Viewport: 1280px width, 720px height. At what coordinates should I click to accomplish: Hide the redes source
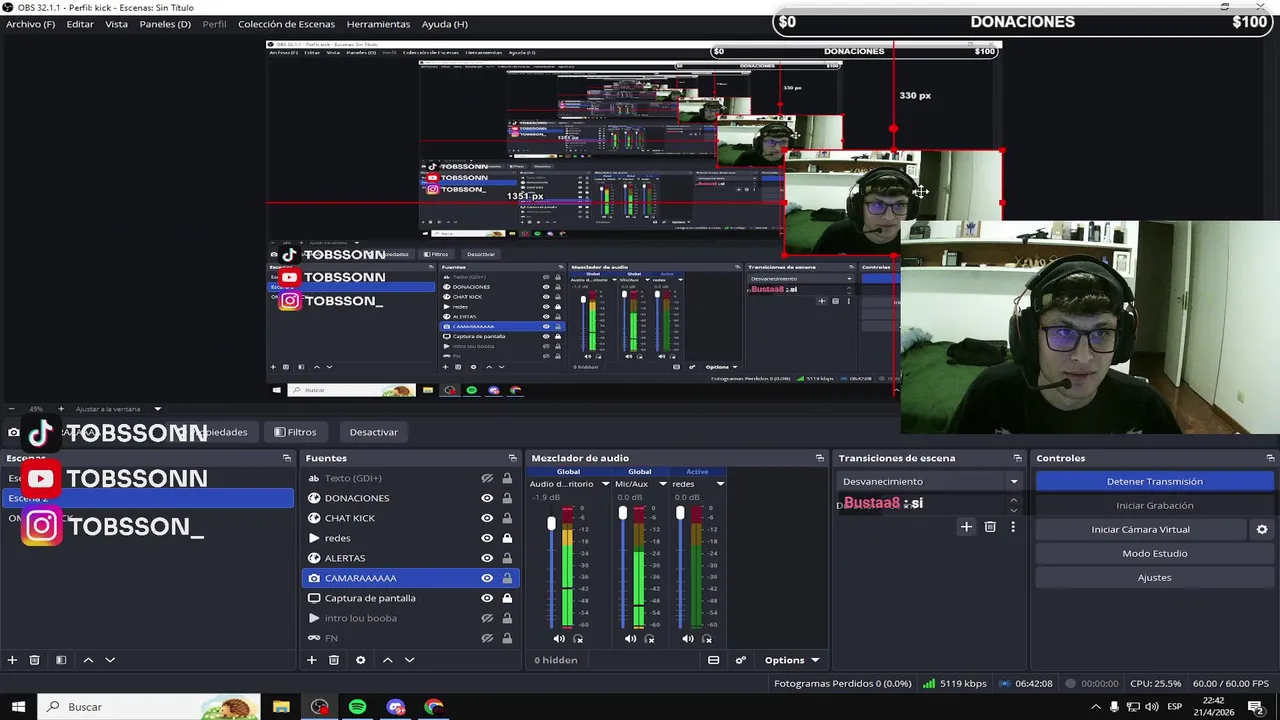(x=487, y=538)
